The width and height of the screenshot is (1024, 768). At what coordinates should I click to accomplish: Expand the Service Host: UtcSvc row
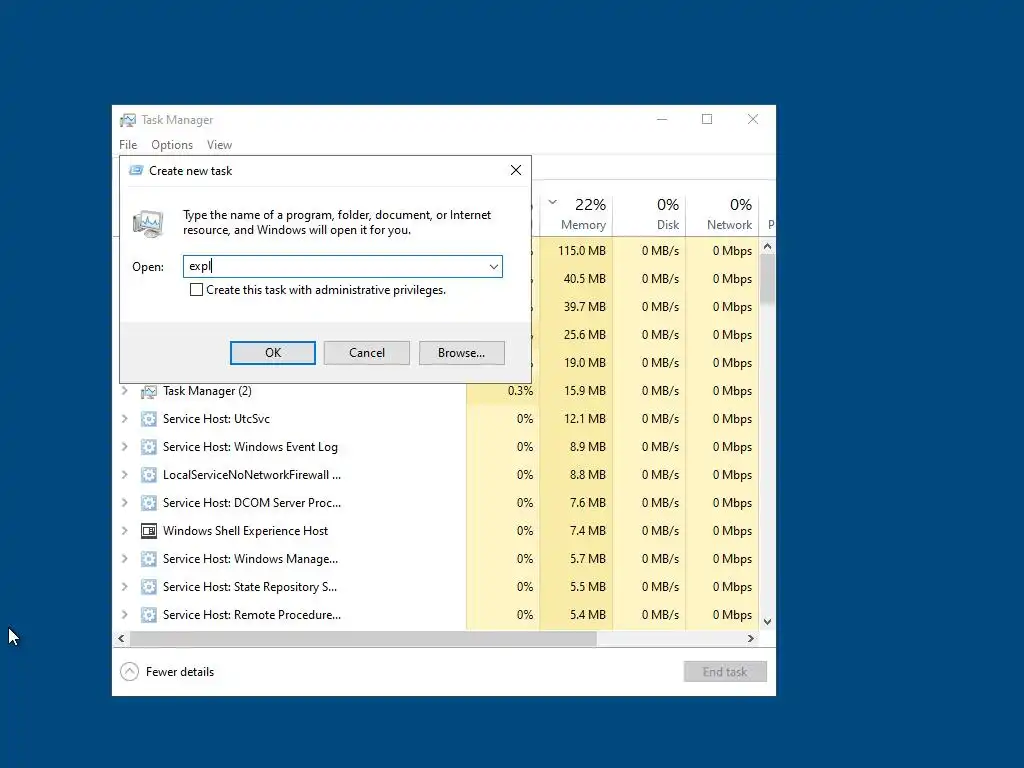[125, 419]
